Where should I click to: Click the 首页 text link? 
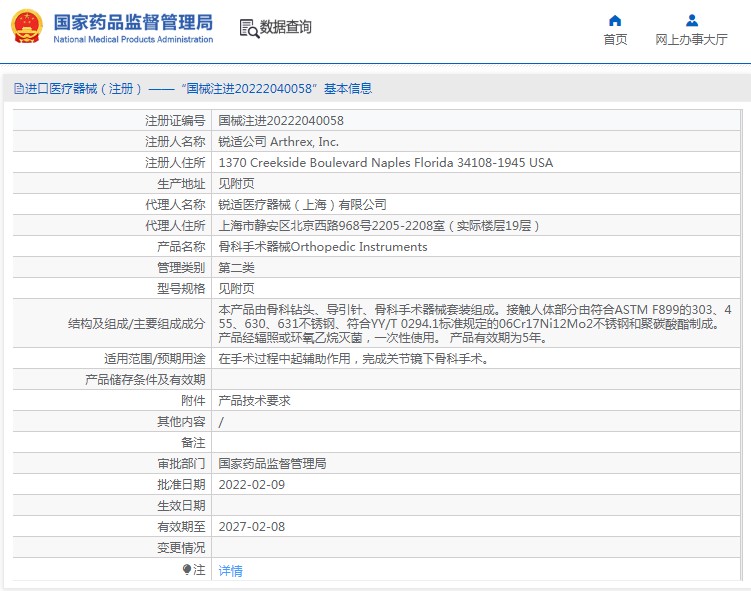point(615,39)
